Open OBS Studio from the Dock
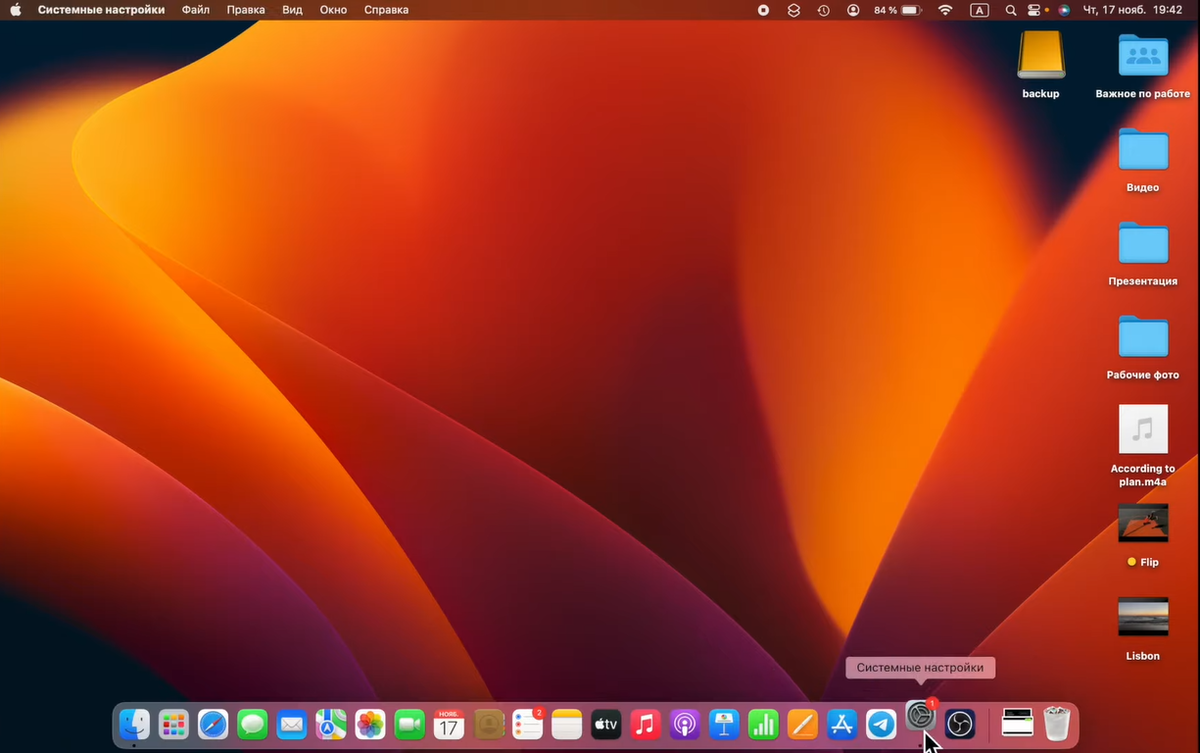The image size is (1200, 753). click(960, 724)
